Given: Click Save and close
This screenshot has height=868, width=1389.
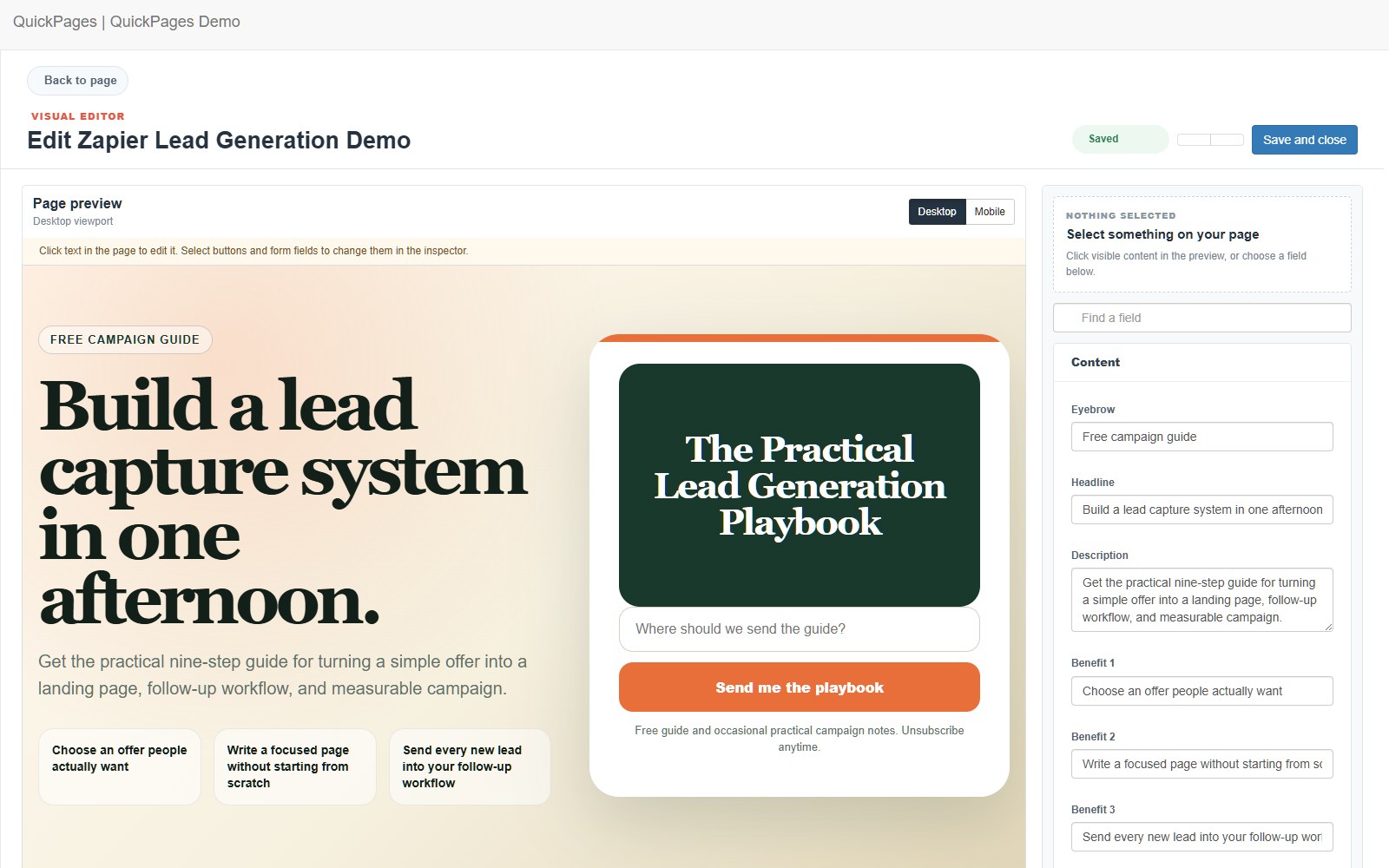Looking at the screenshot, I should coord(1304,140).
